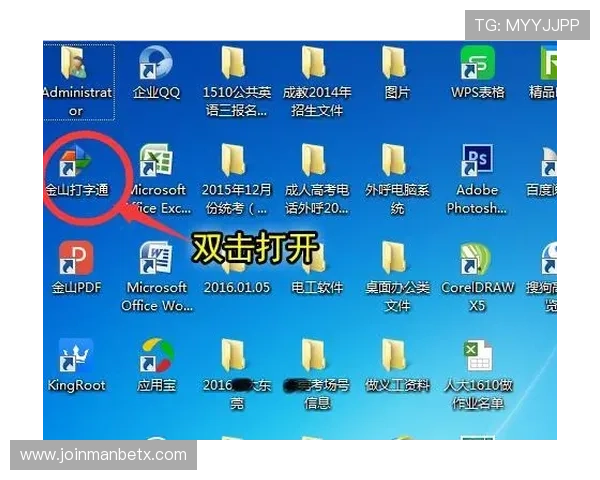Launch 企业QQ shortcut
The width and height of the screenshot is (600, 480).
click(x=155, y=63)
